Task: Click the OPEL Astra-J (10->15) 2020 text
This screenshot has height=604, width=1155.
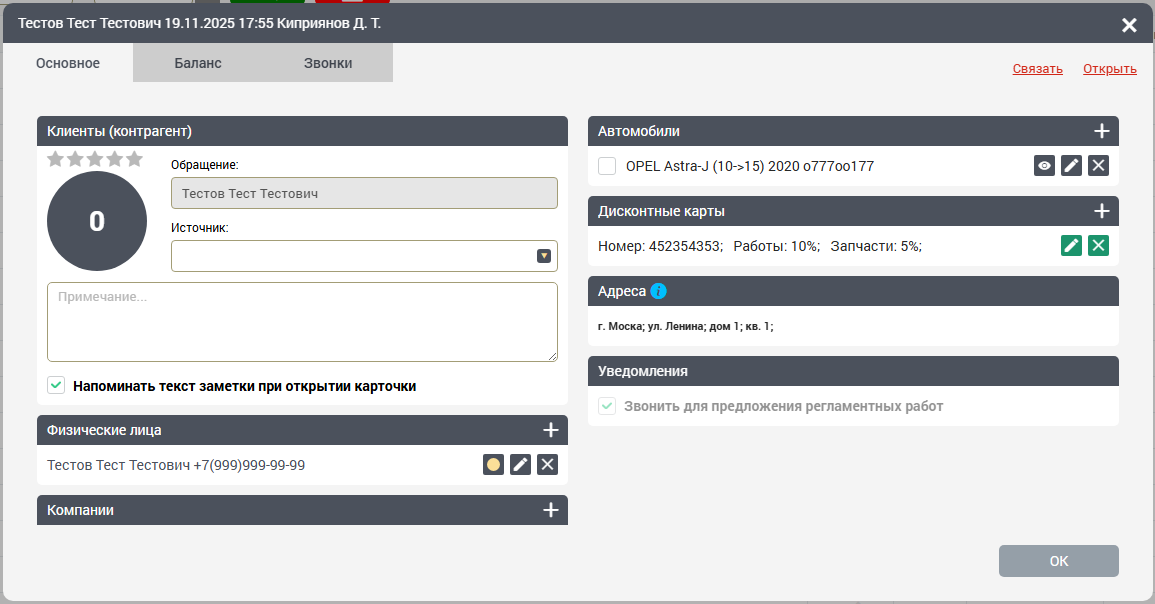Action: point(750,166)
